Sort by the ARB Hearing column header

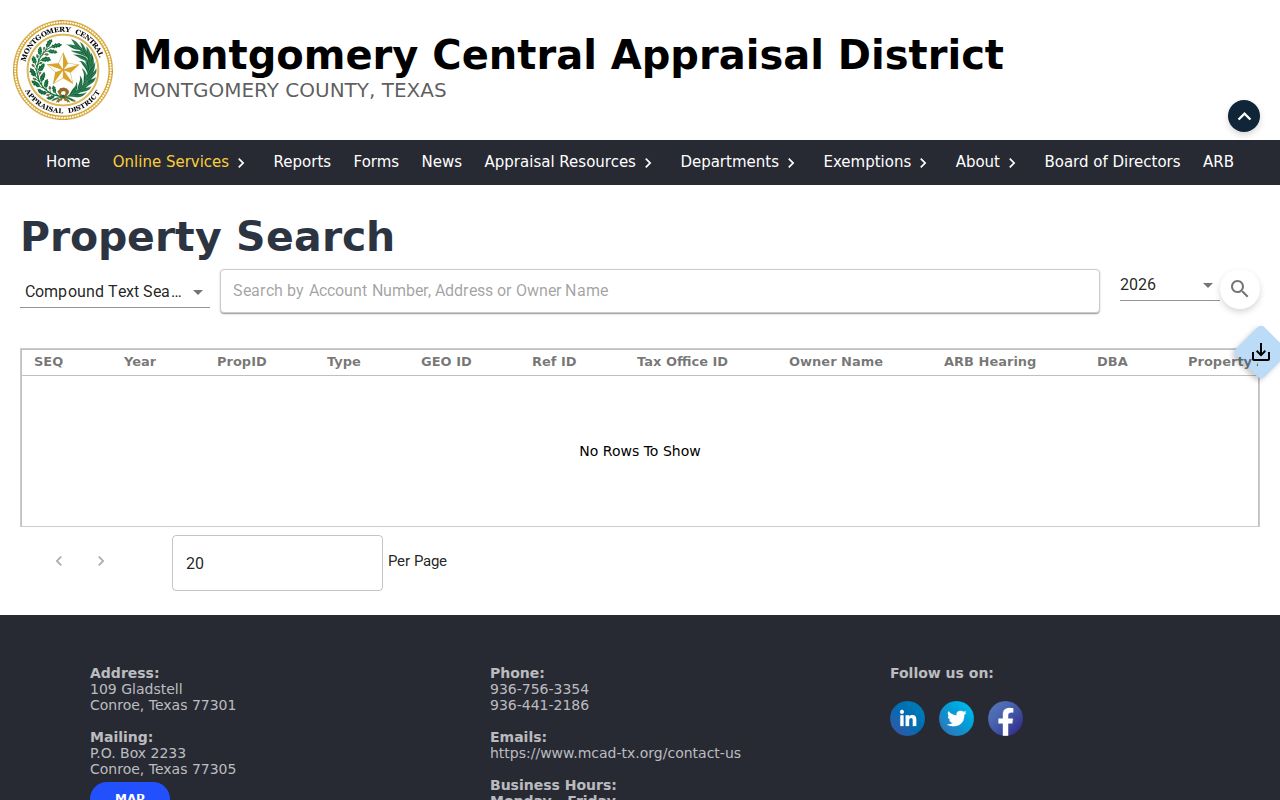[x=990, y=362]
